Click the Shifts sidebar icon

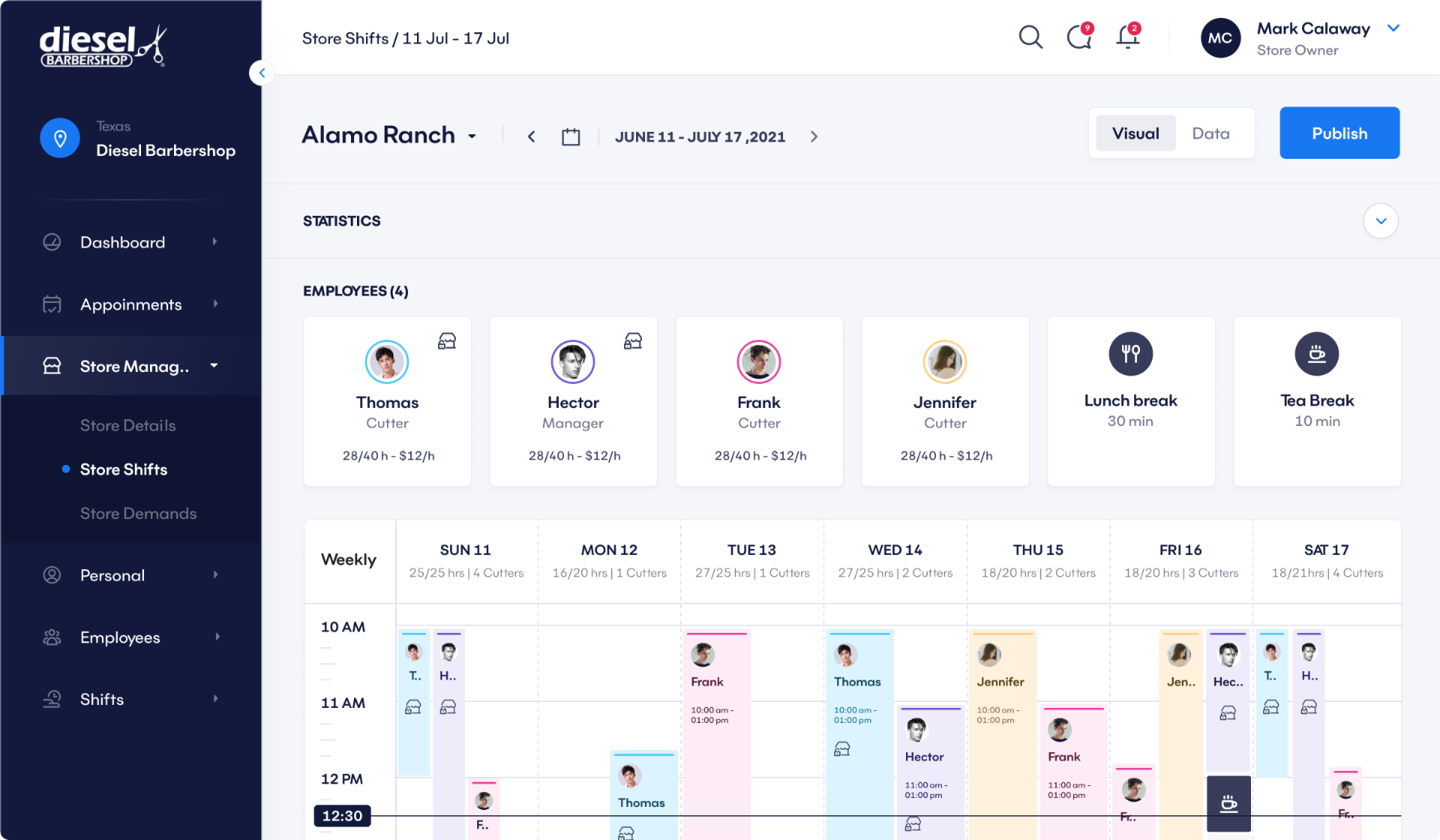[x=52, y=699]
